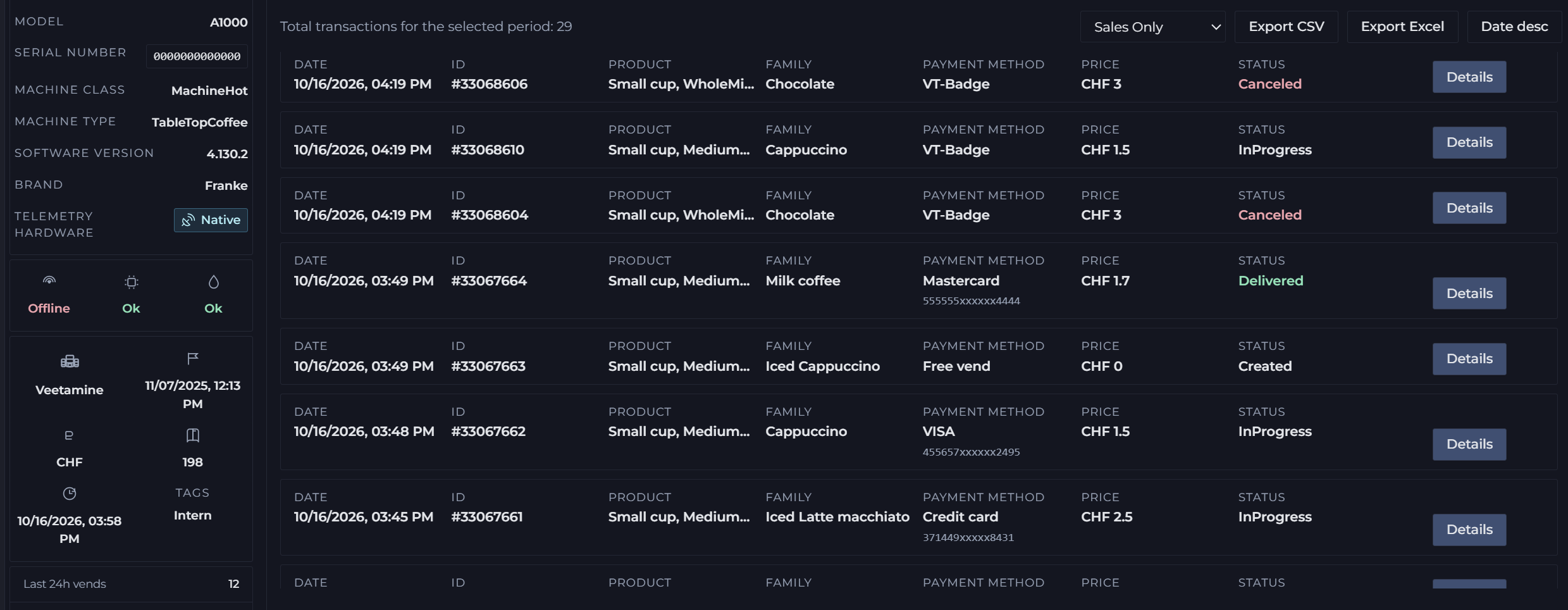Click the Offline status text

pyautogui.click(x=49, y=308)
